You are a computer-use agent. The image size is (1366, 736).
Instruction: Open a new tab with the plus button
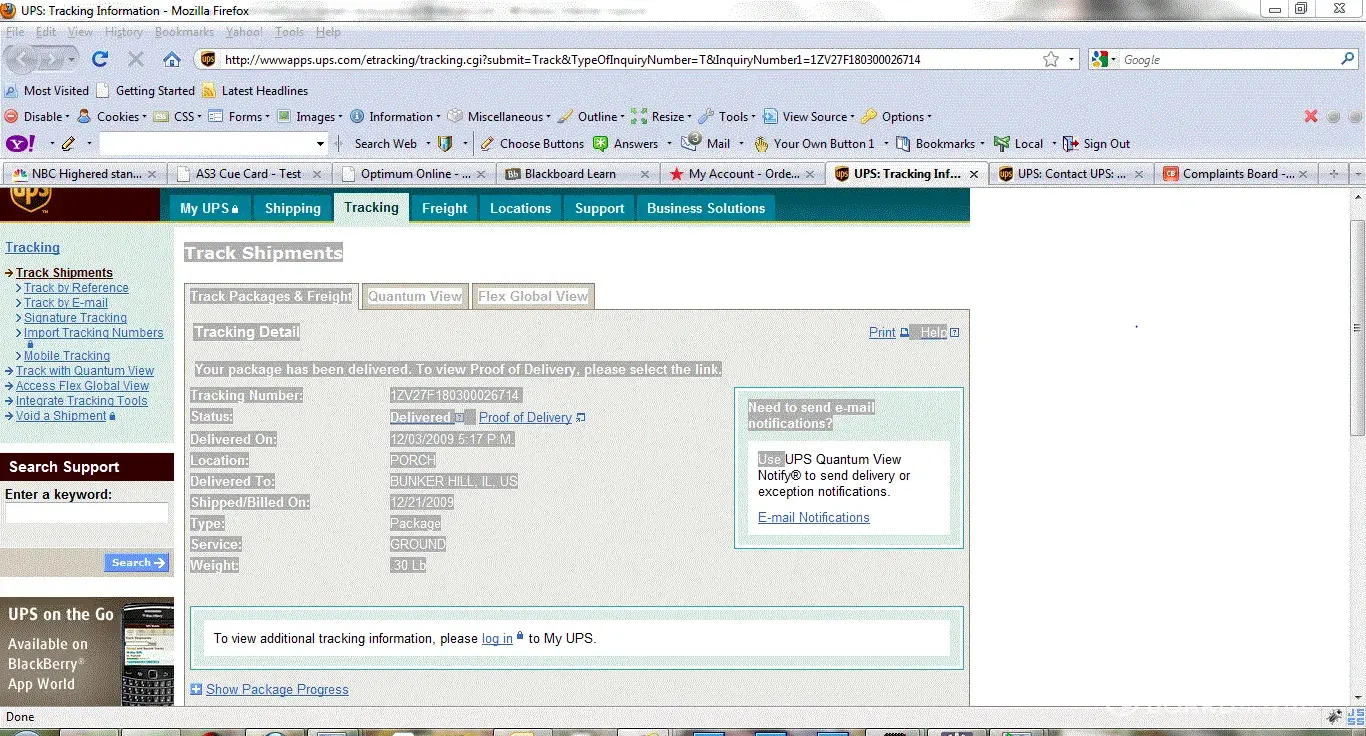tap(1333, 174)
